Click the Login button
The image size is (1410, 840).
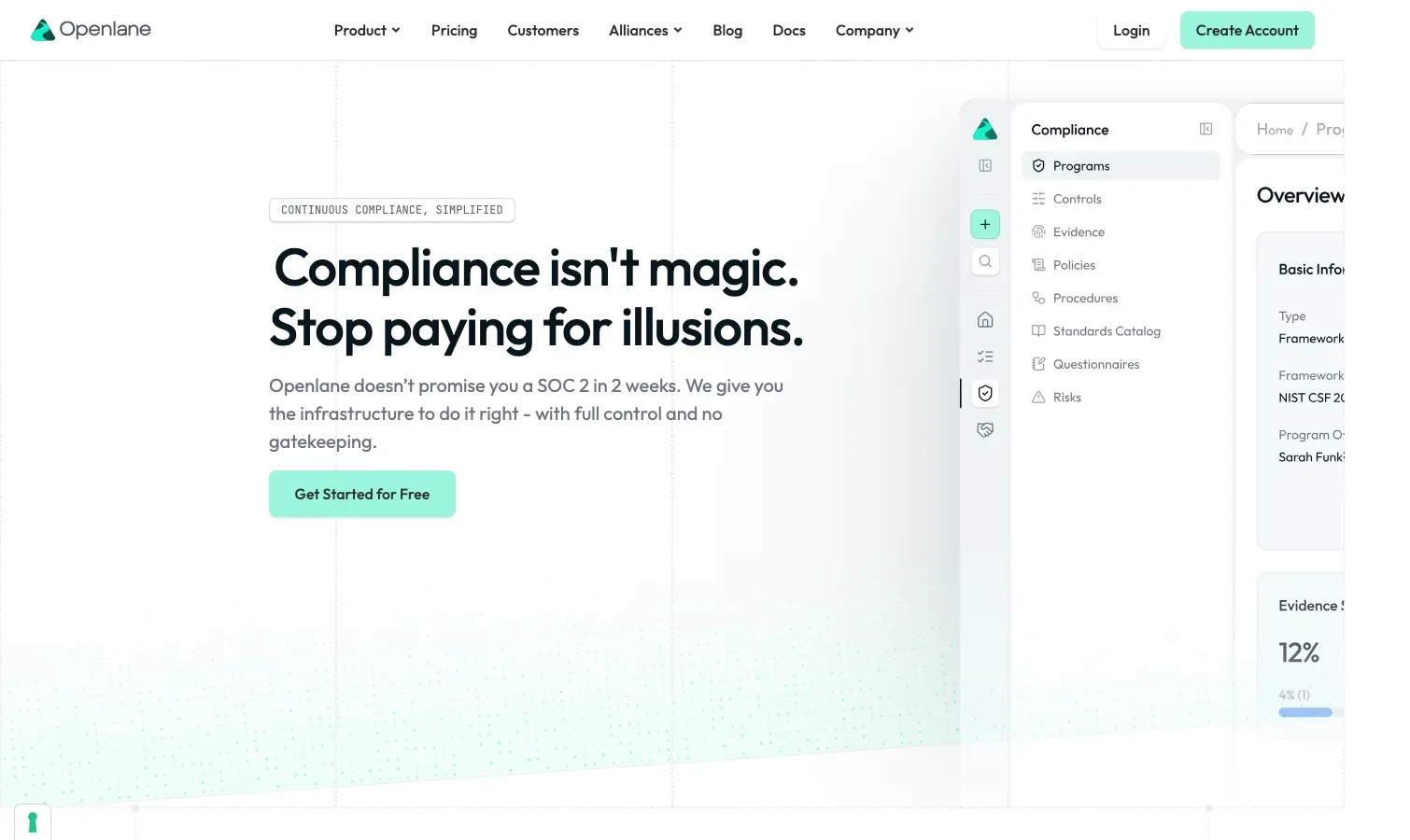(x=1131, y=31)
